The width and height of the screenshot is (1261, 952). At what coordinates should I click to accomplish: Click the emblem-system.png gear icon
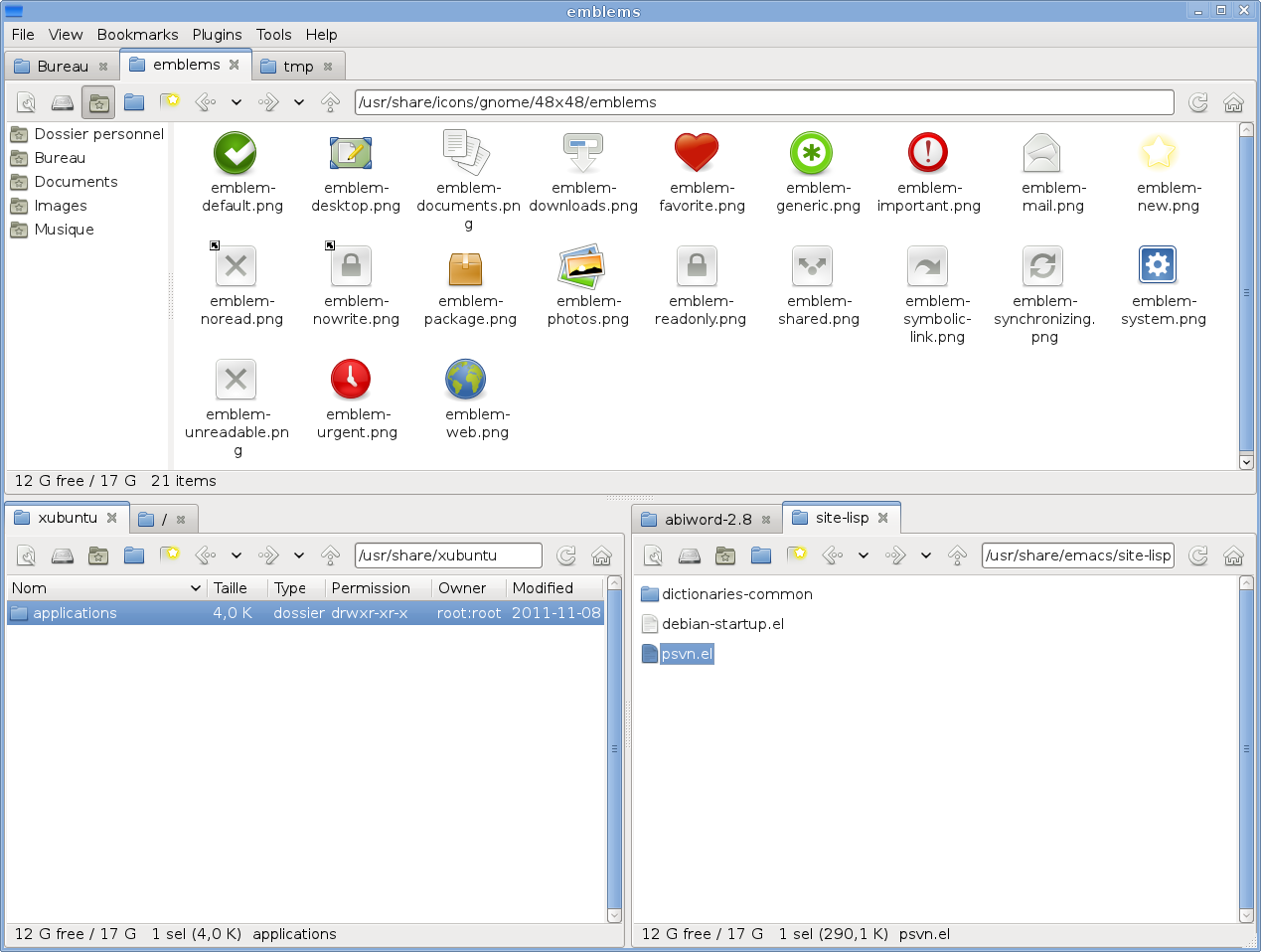[x=1158, y=265]
